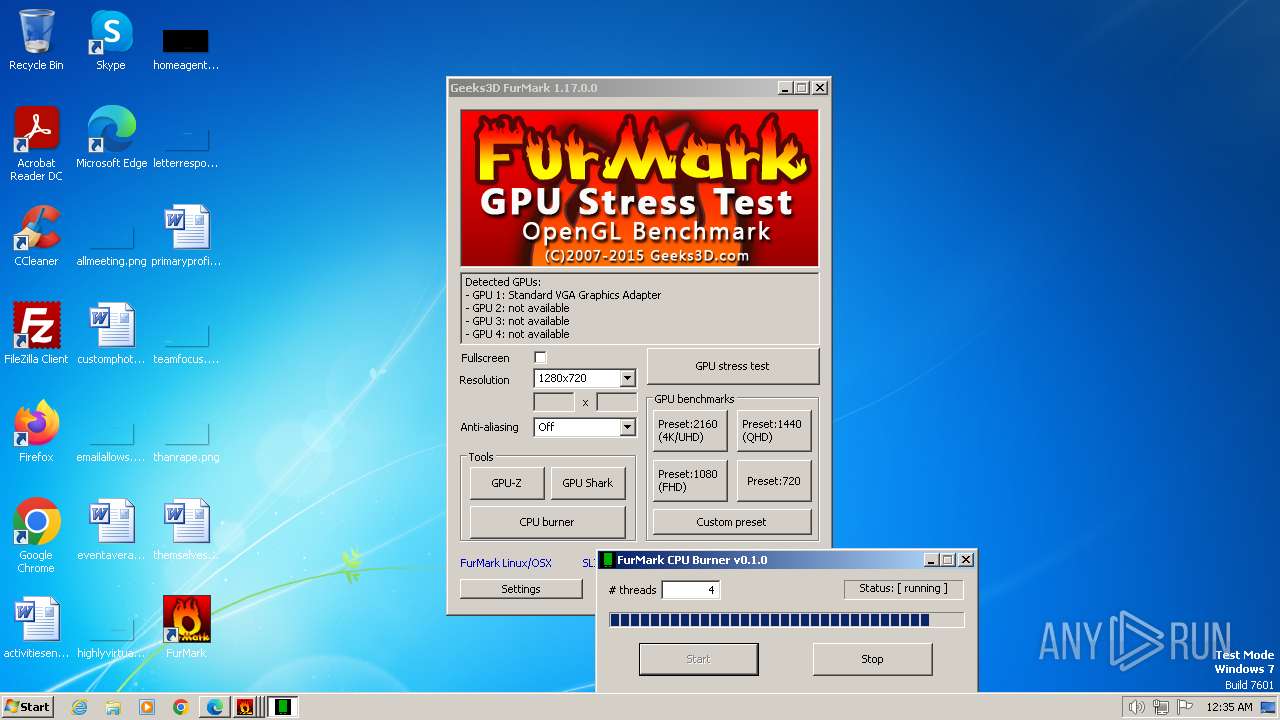Open Google Chrome desktop shortcut
Image resolution: width=1280 pixels, height=720 pixels.
click(x=36, y=536)
